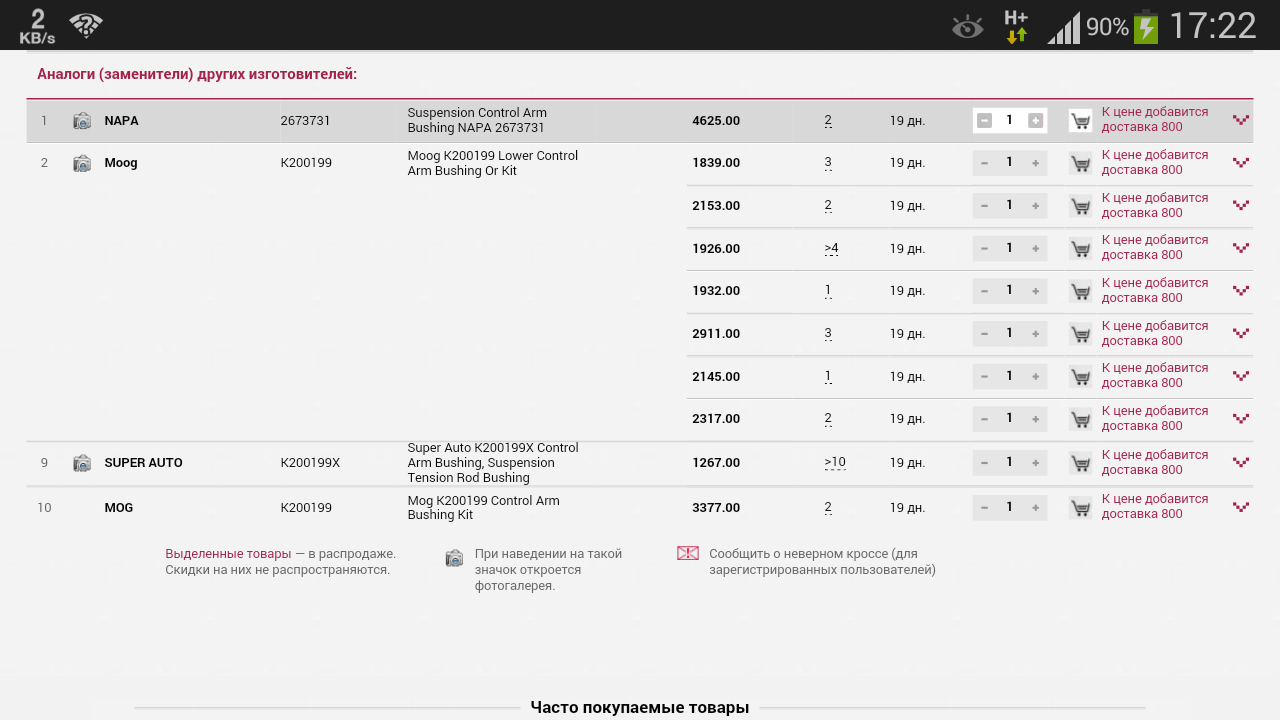The image size is (1280, 720).
Task: Expand details chevron for SUPER AUTO row
Action: point(1241,462)
